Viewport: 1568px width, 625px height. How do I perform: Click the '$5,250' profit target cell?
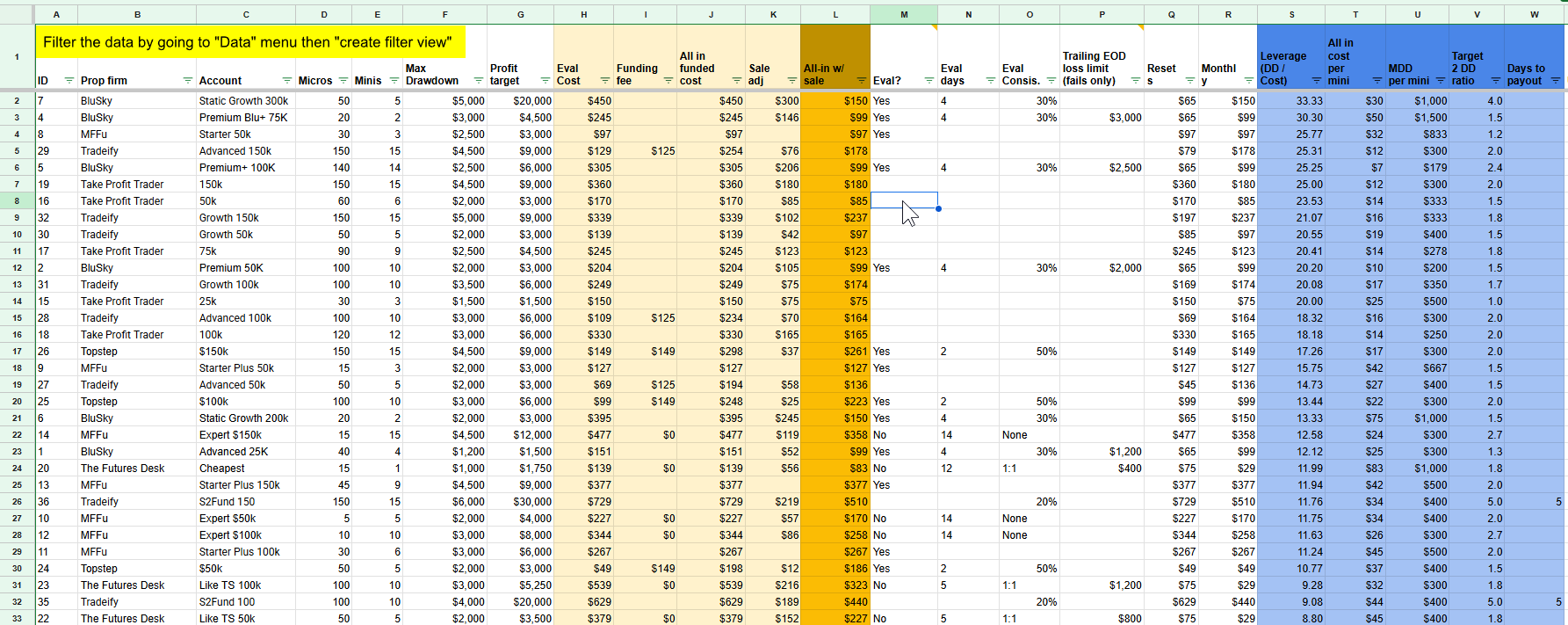point(520,585)
